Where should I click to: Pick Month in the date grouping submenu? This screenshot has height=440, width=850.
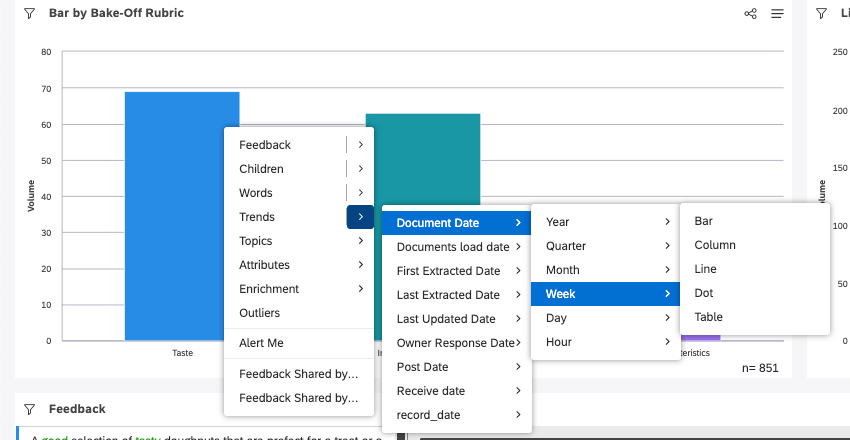[562, 270]
